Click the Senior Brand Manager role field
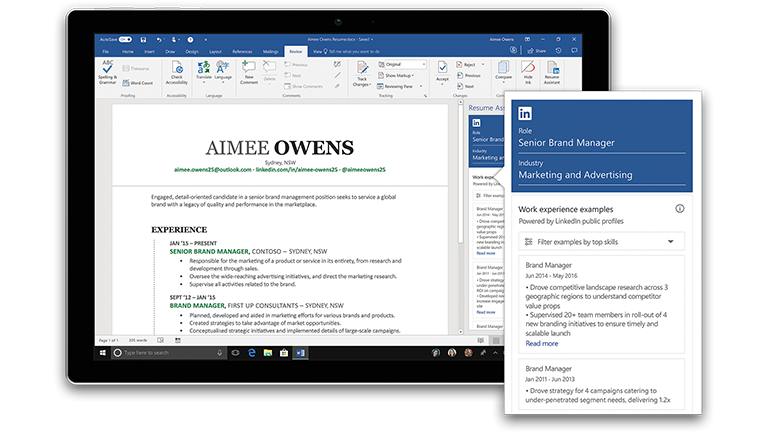The height and width of the screenshot is (432, 768). (x=601, y=143)
